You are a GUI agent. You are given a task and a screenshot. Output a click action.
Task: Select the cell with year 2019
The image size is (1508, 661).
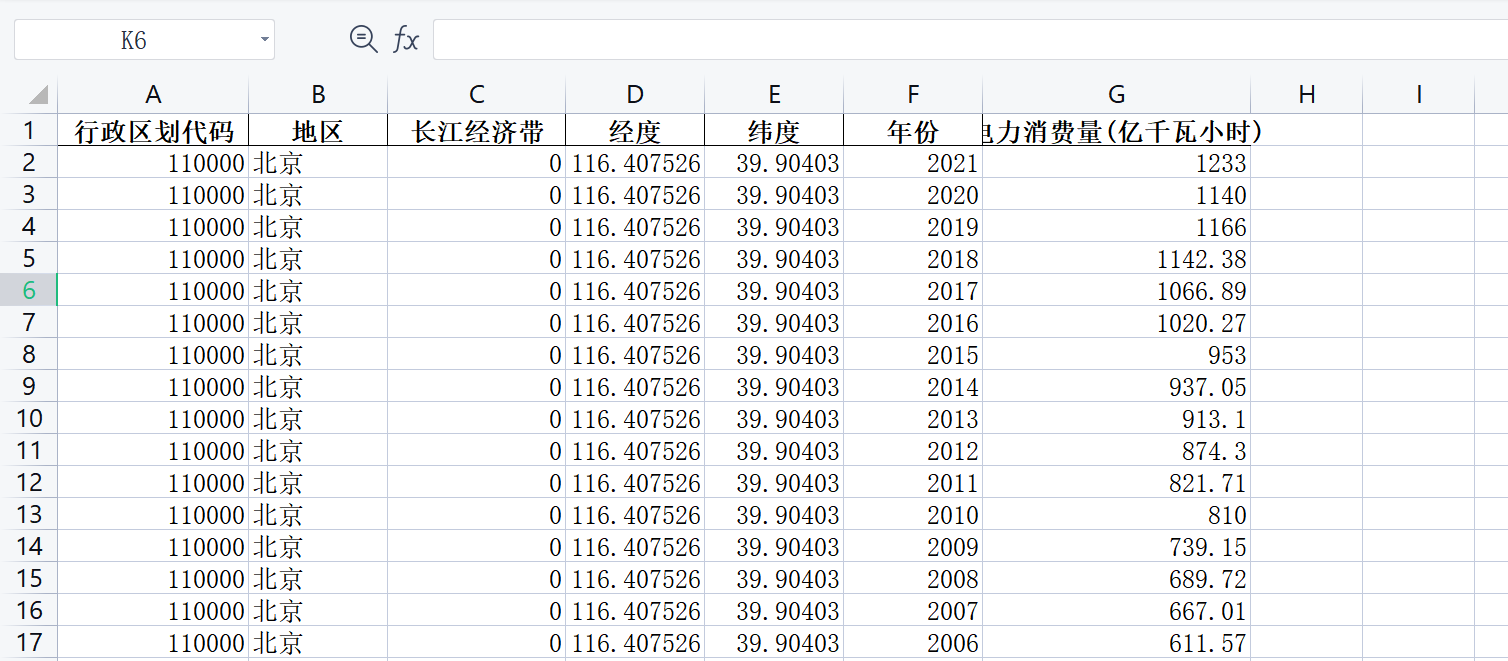[913, 227]
